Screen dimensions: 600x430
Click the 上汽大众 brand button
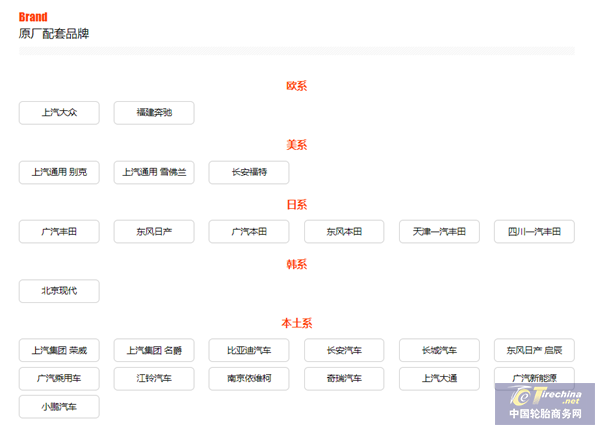pyautogui.click(x=59, y=113)
